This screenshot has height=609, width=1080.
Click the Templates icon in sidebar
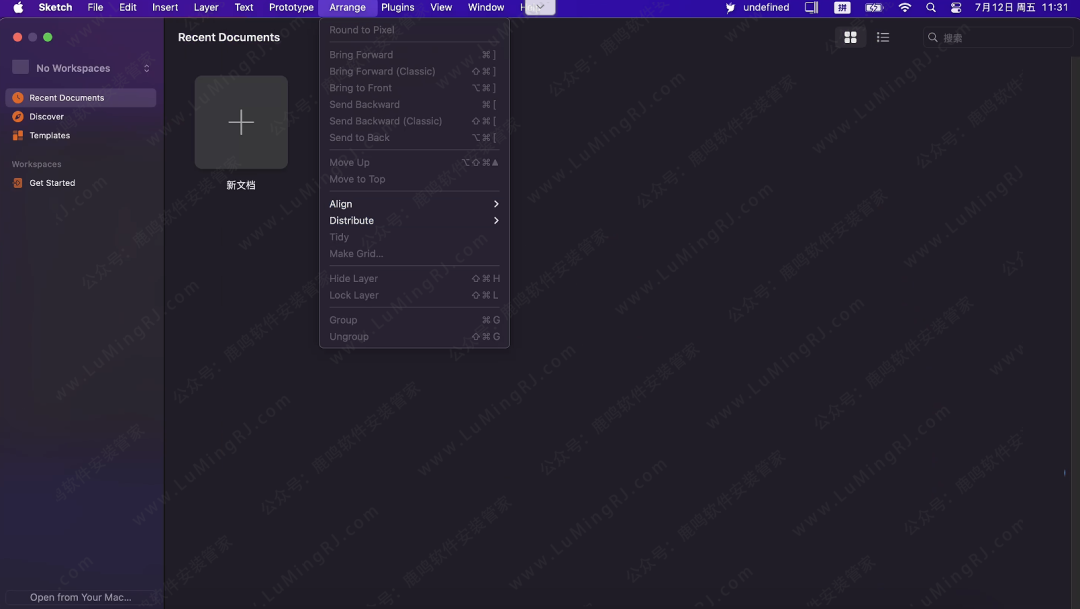(x=18, y=136)
